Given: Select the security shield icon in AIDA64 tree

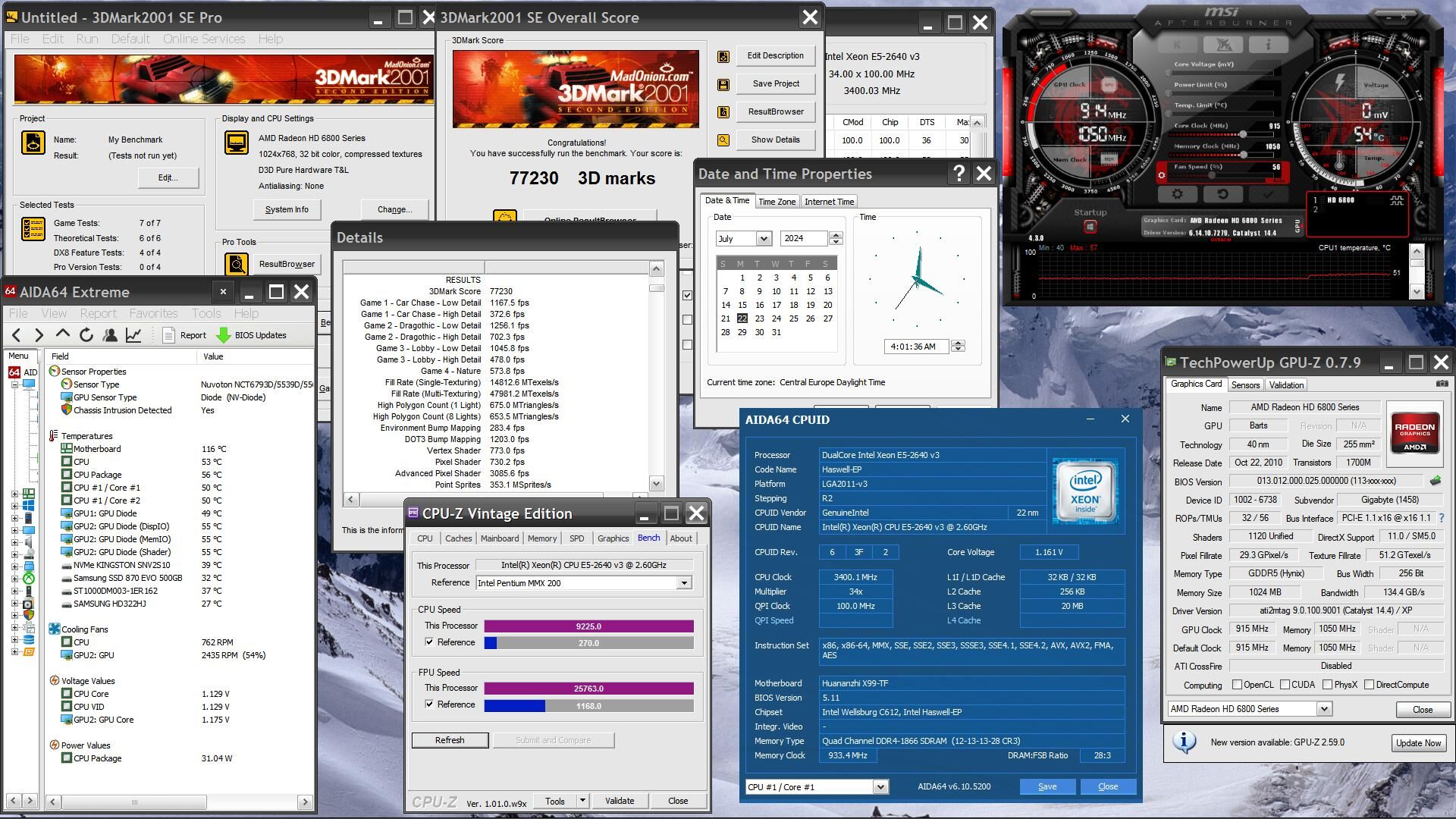Looking at the screenshot, I should pyautogui.click(x=28, y=615).
